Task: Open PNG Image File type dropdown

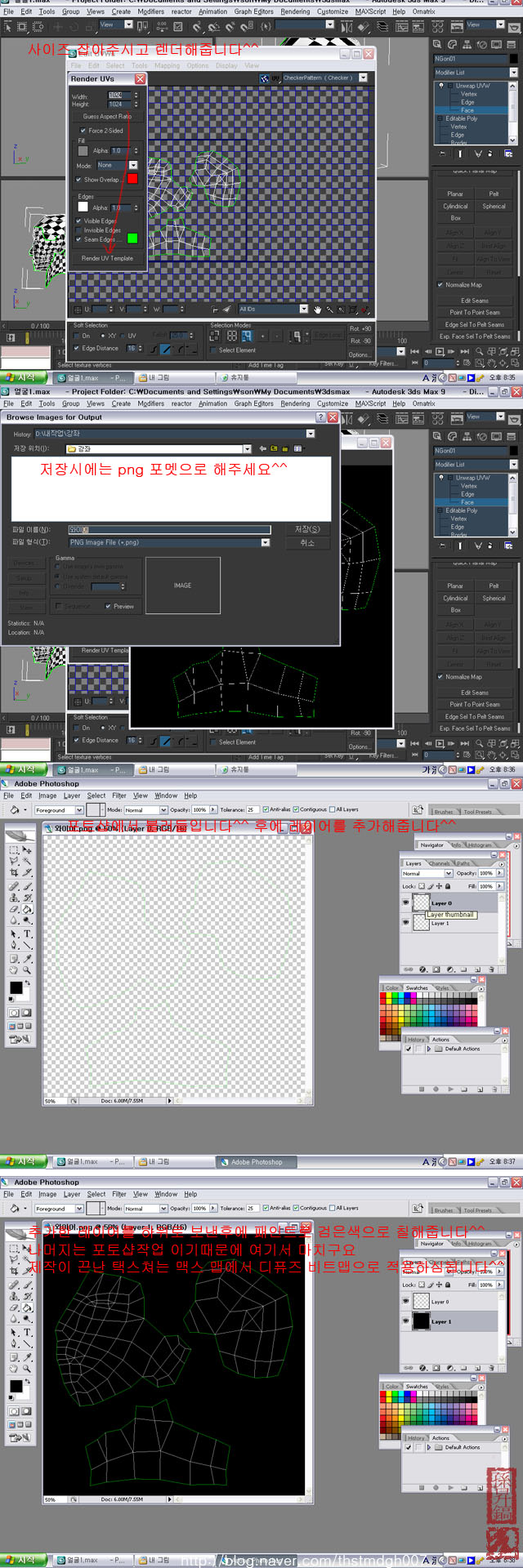Action: [265, 542]
